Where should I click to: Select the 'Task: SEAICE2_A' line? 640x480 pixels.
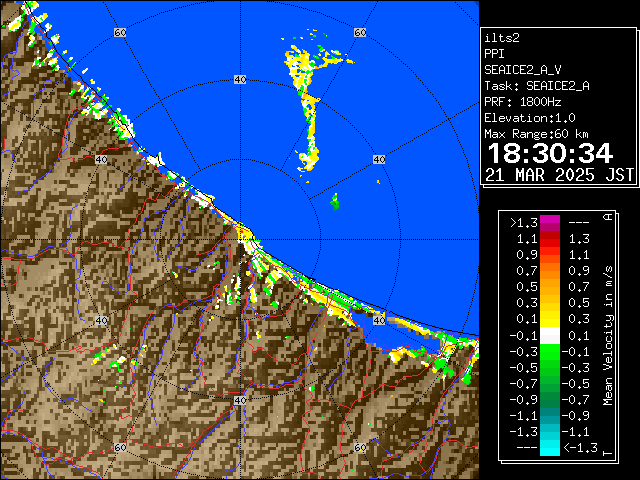[537, 86]
